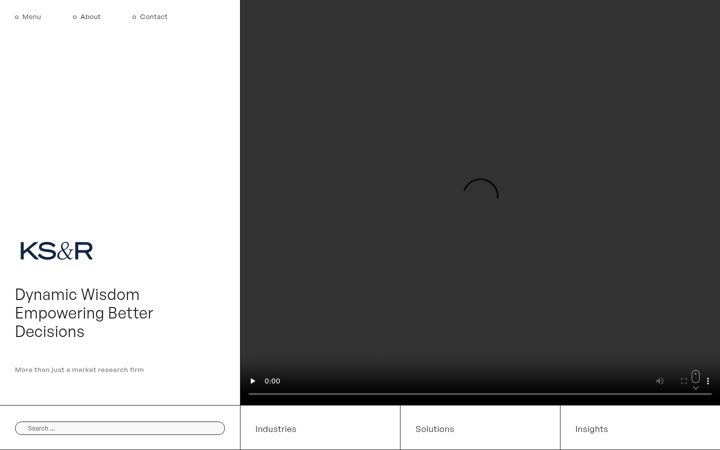Open the Menu navigation link
Screen dimensions: 720x450
pos(28,17)
